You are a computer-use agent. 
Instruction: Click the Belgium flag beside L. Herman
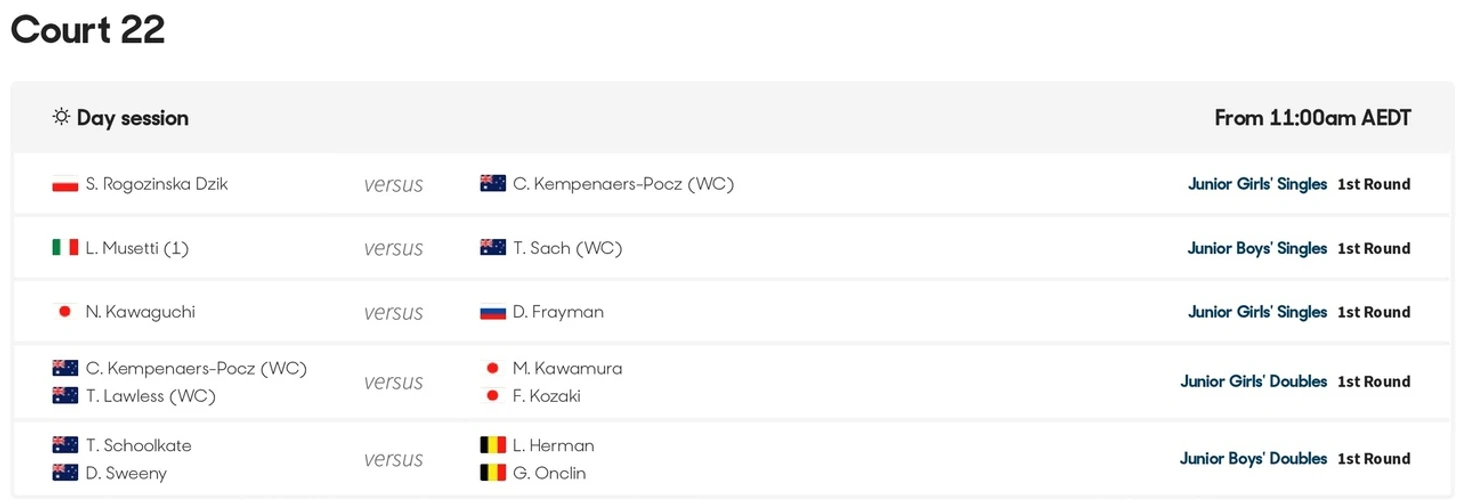(x=493, y=445)
